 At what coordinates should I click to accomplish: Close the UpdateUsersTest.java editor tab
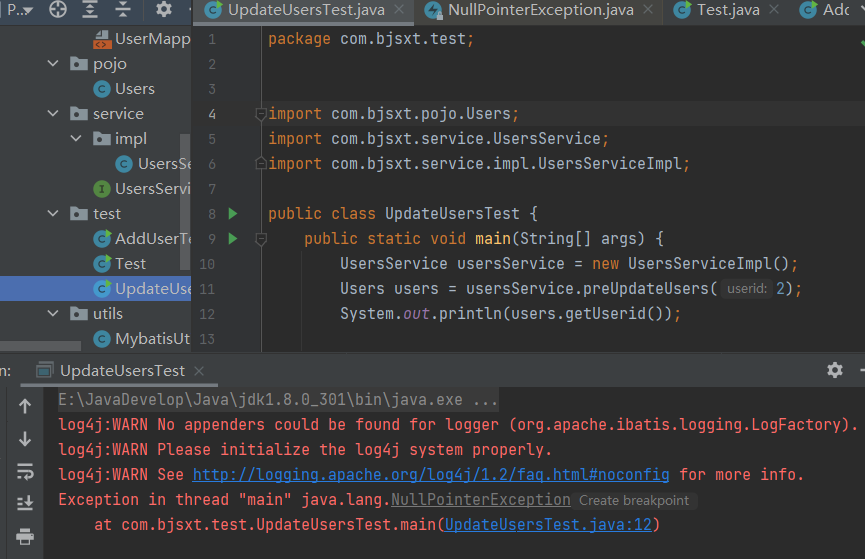[x=399, y=10]
